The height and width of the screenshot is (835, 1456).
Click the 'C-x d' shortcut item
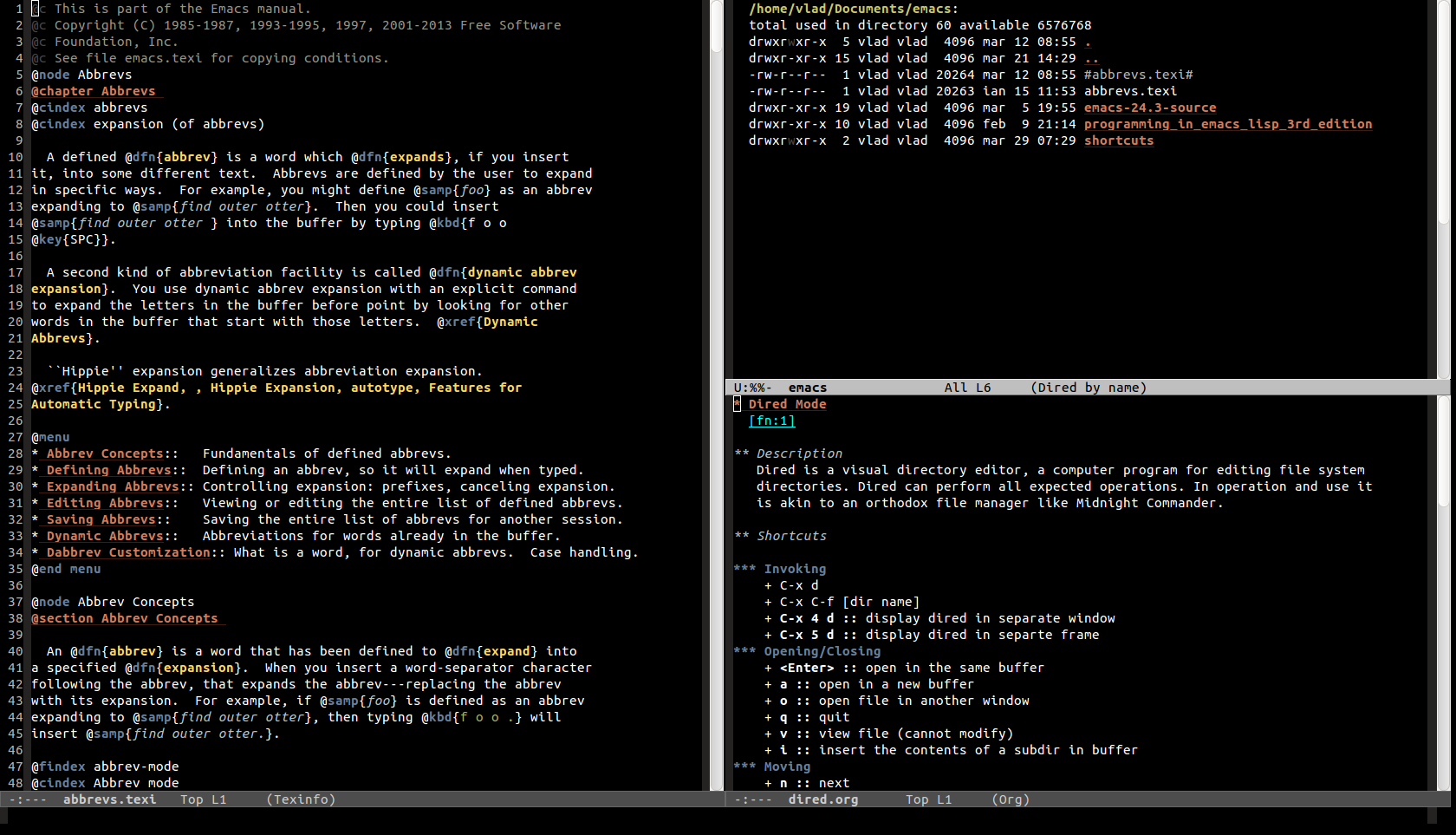point(799,585)
